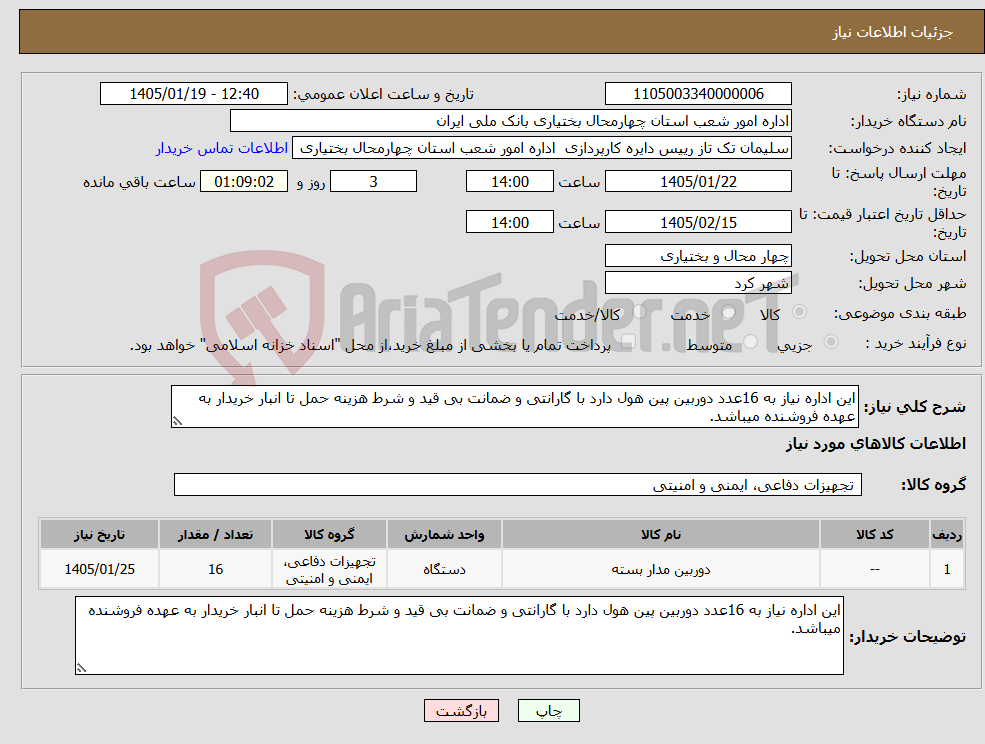Click the کد کالا column header
This screenshot has width=985, height=744.
pyautogui.click(x=874, y=534)
